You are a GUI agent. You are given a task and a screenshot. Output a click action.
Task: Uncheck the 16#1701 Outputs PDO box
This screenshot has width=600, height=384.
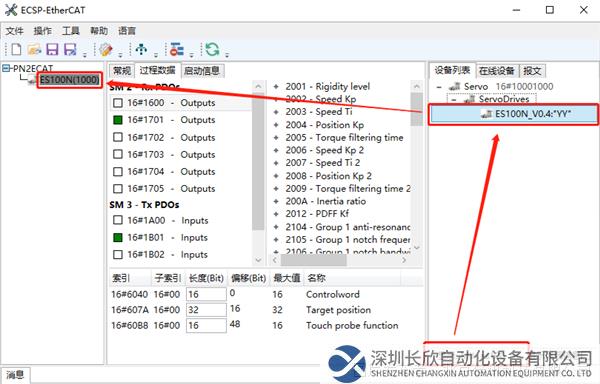pyautogui.click(x=118, y=120)
